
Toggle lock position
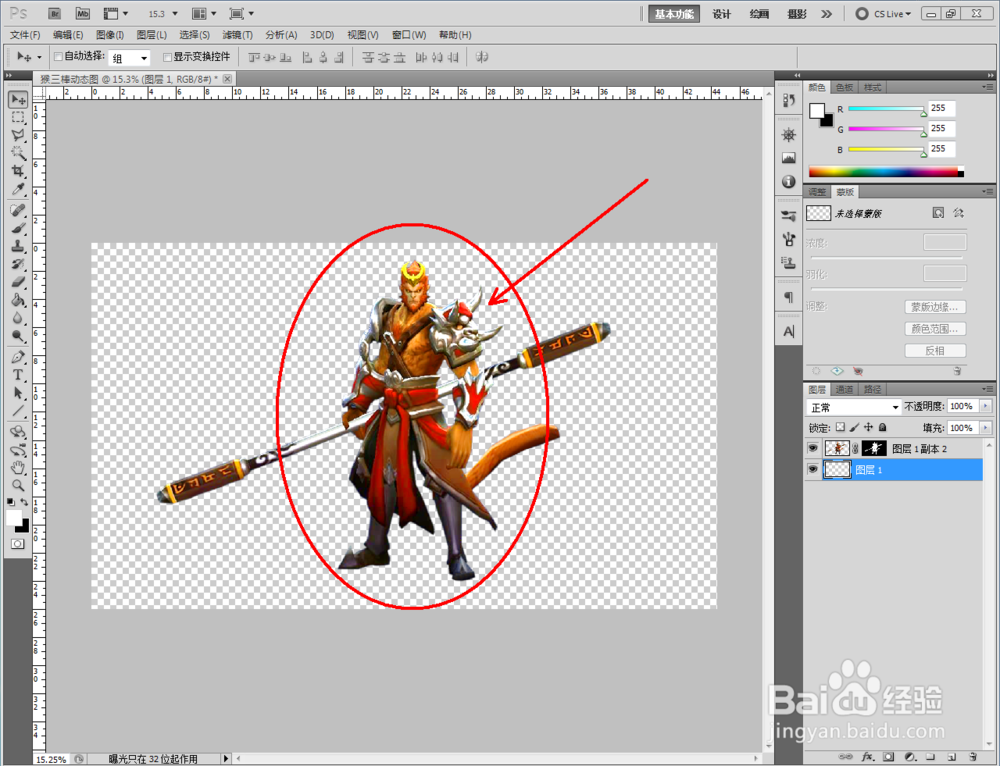pos(869,427)
